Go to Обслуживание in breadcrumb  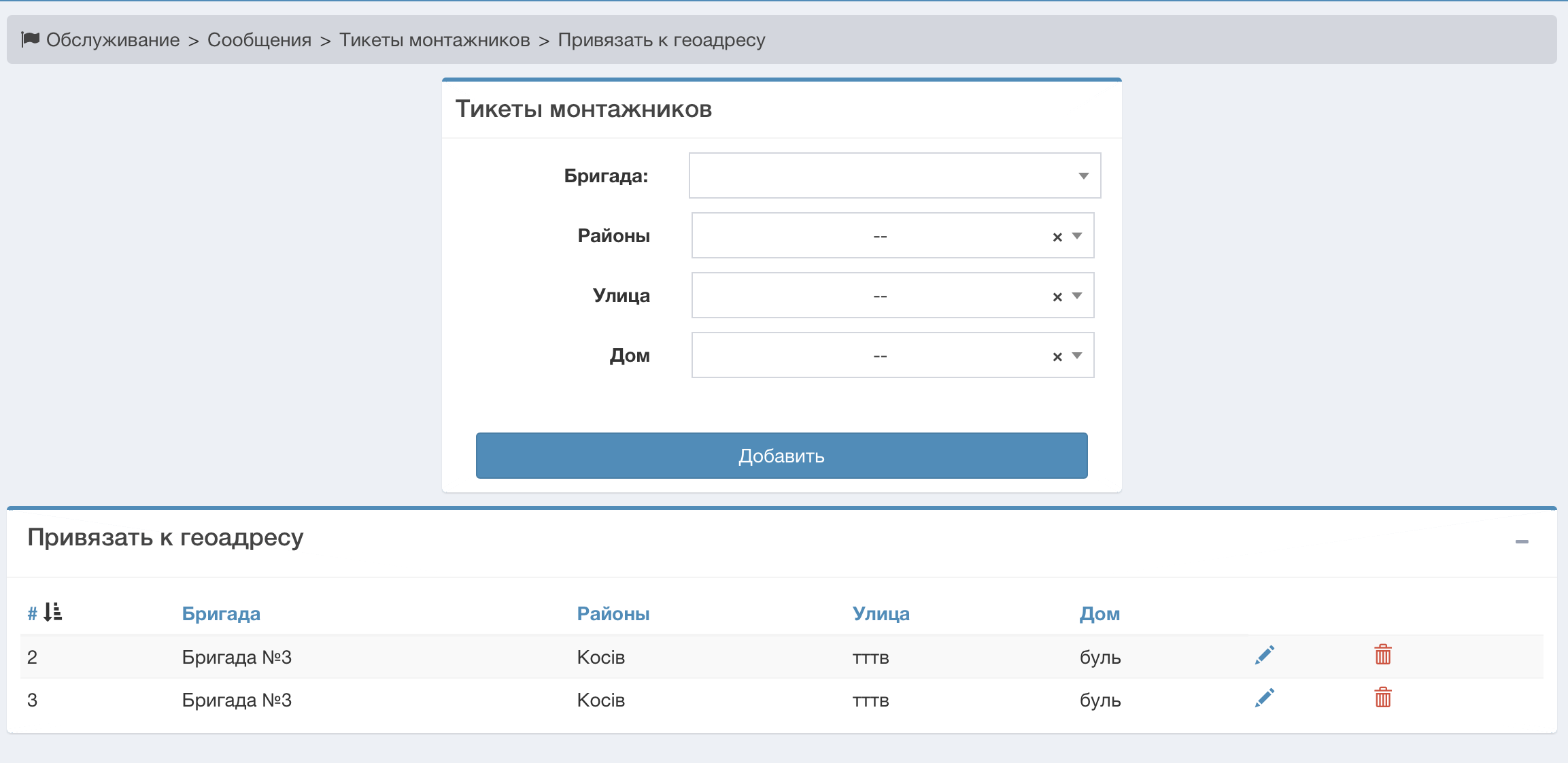pos(112,40)
